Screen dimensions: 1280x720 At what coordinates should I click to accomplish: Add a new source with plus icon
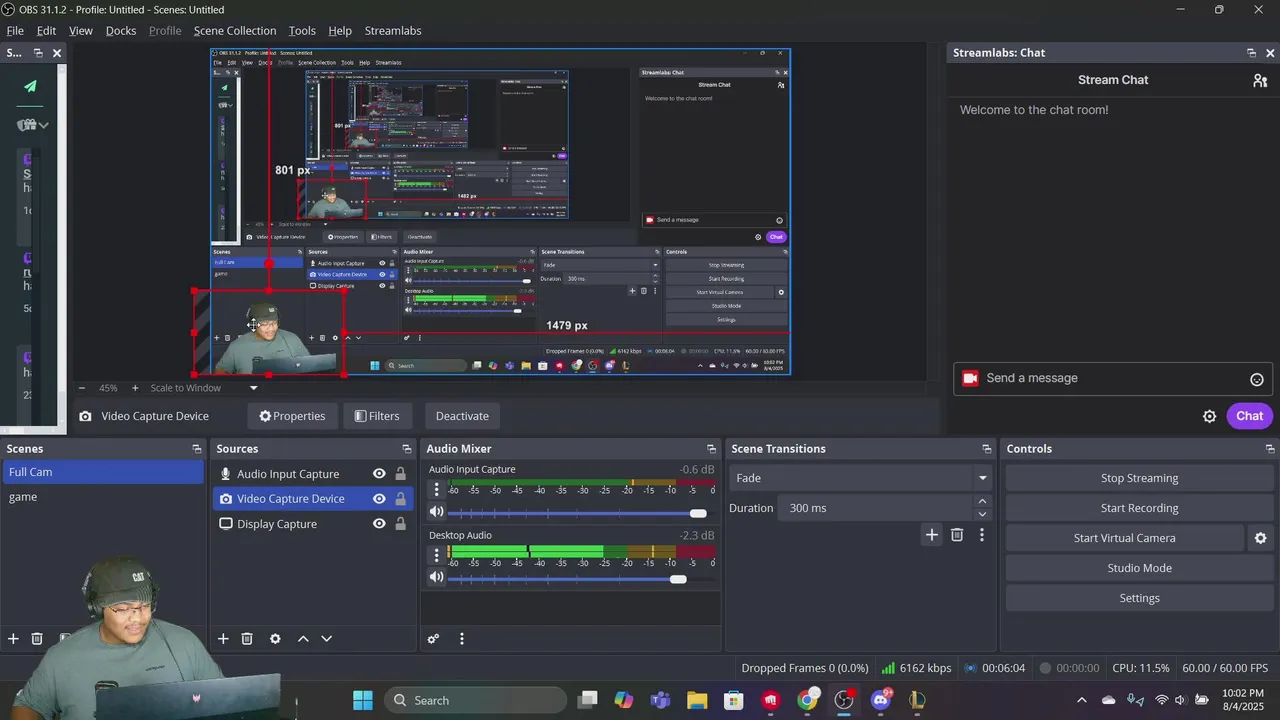click(x=223, y=639)
